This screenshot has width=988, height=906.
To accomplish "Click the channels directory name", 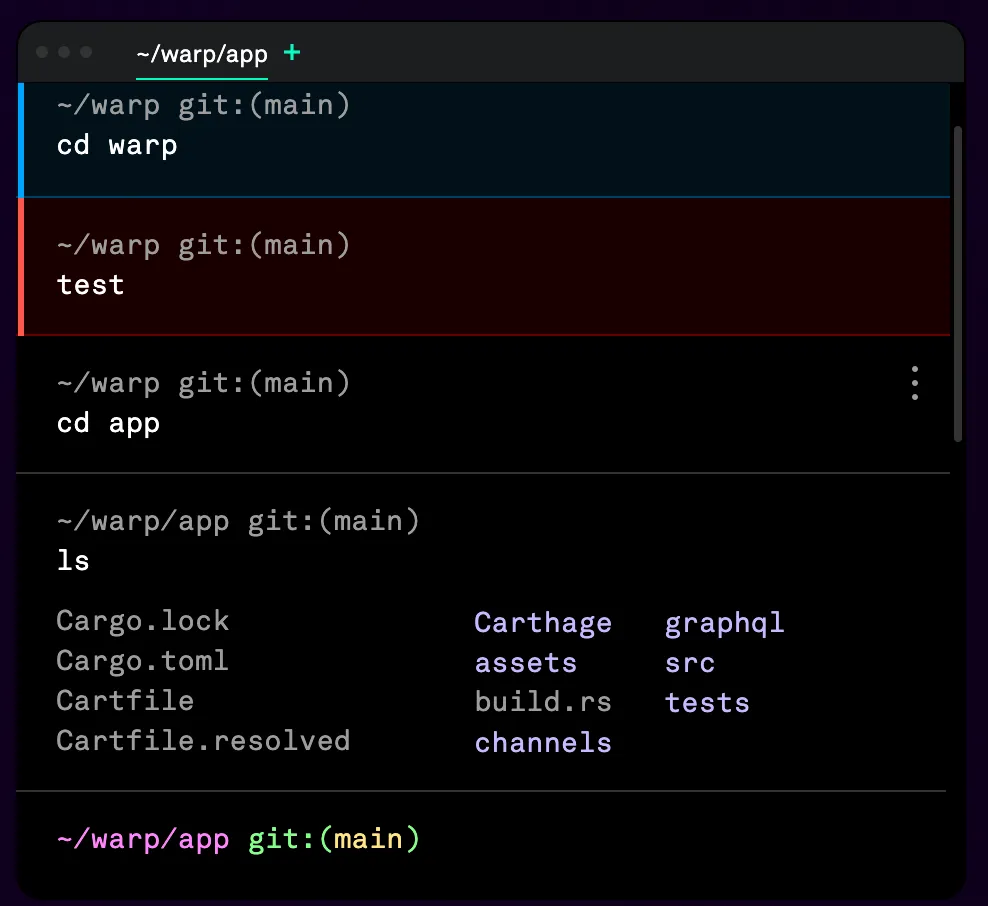I will click(543, 743).
